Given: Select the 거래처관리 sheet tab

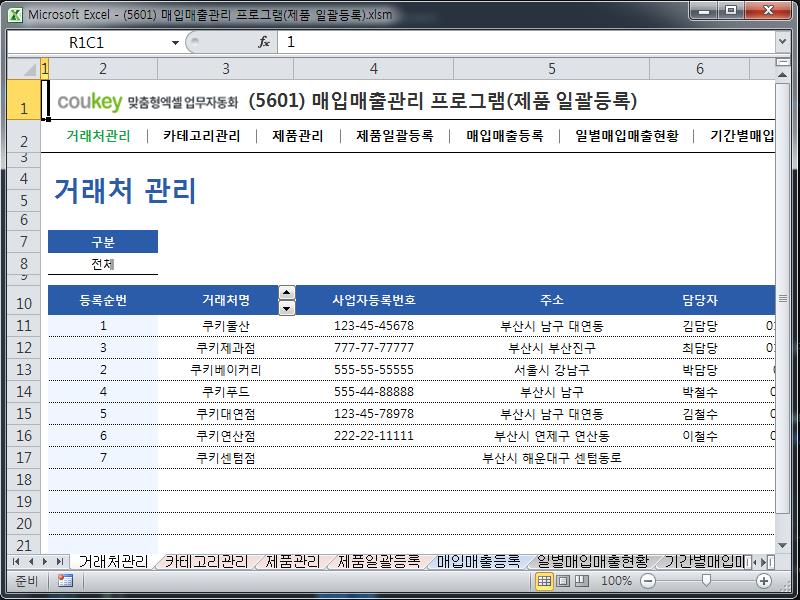Looking at the screenshot, I should click(113, 562).
